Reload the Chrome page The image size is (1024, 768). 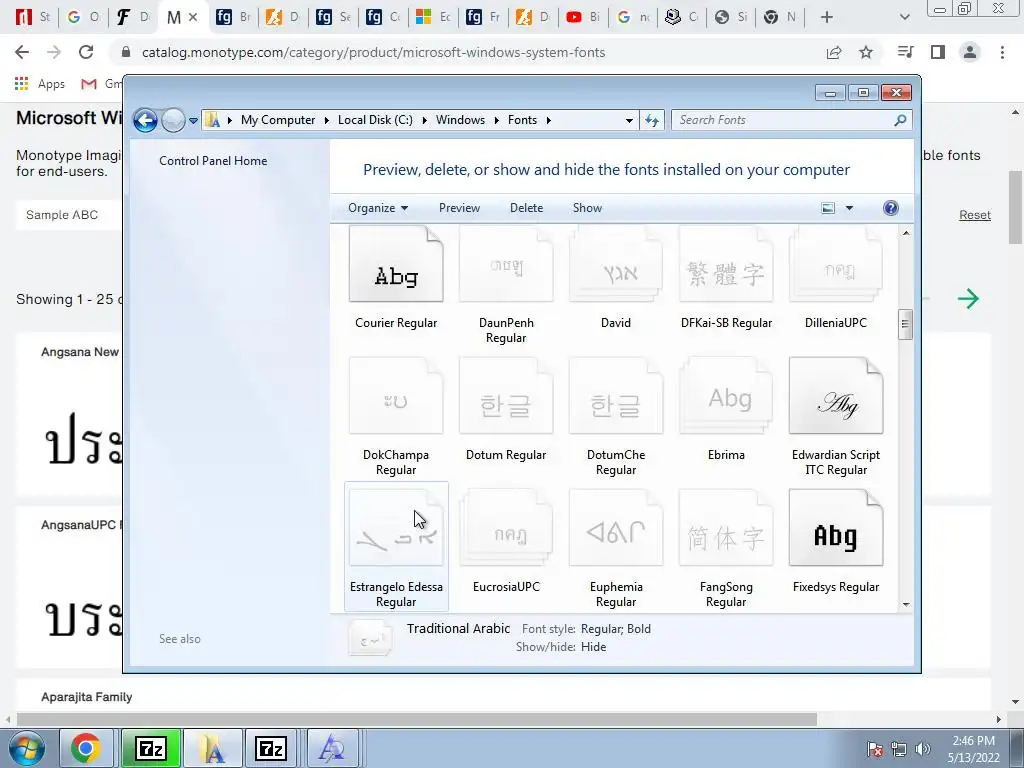tap(86, 52)
